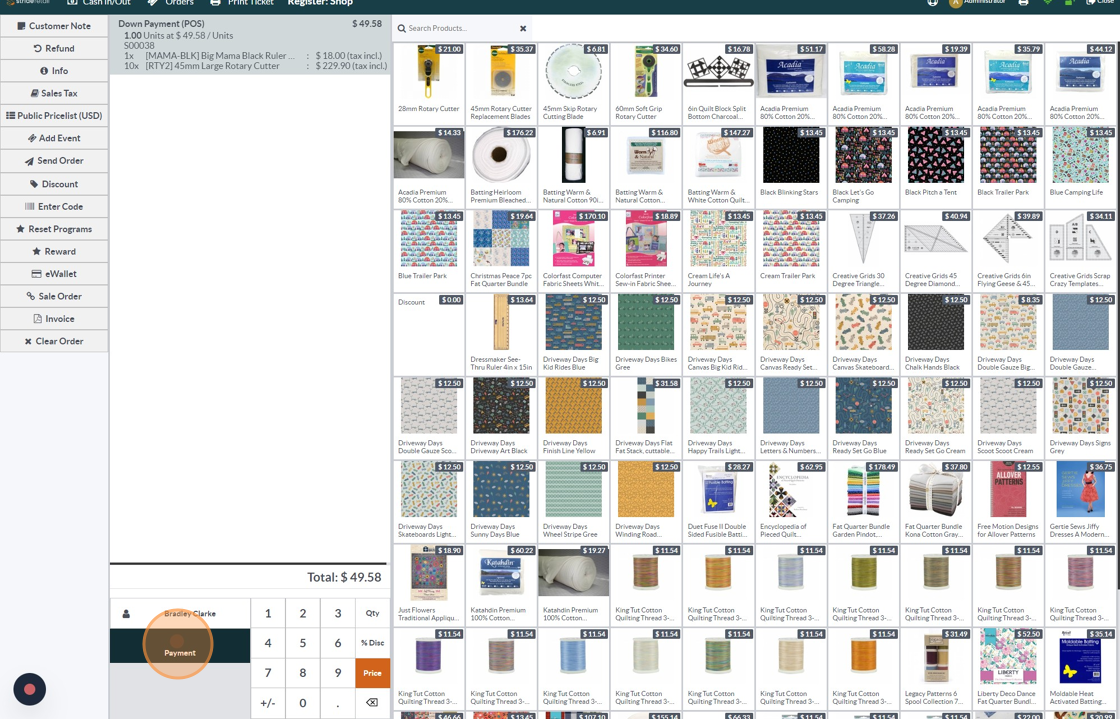This screenshot has height=719, width=1120.
Task: Add Batting Heirloom Premium Bleached product
Action: tap(501, 167)
